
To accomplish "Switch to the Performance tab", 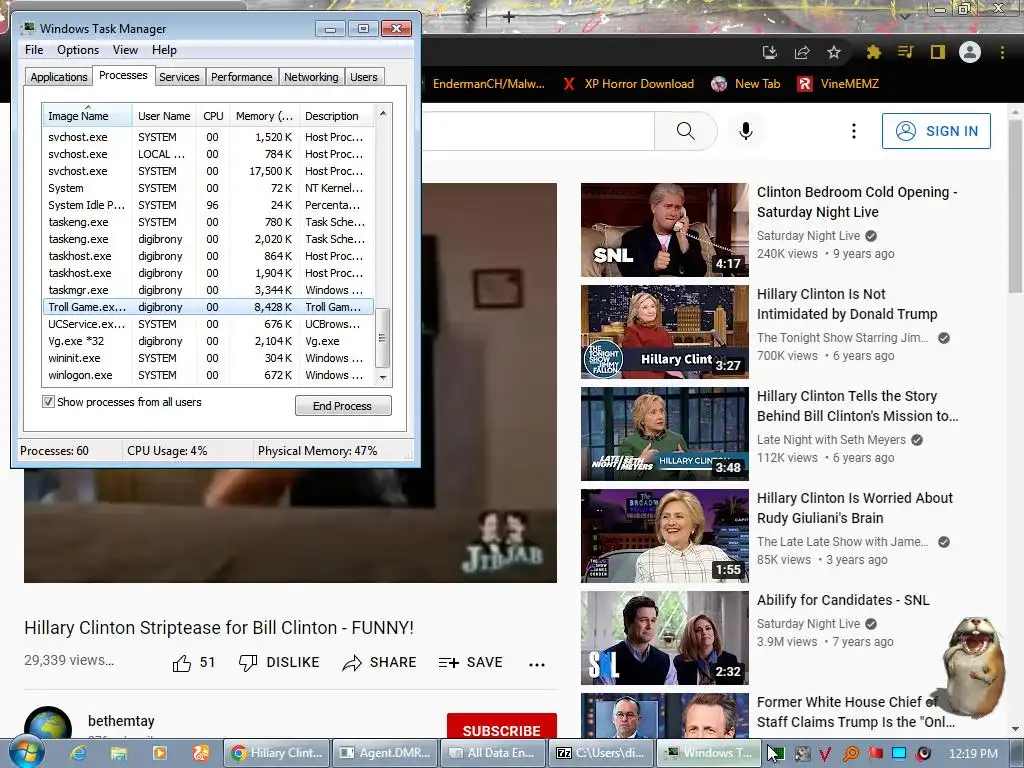I will [241, 77].
